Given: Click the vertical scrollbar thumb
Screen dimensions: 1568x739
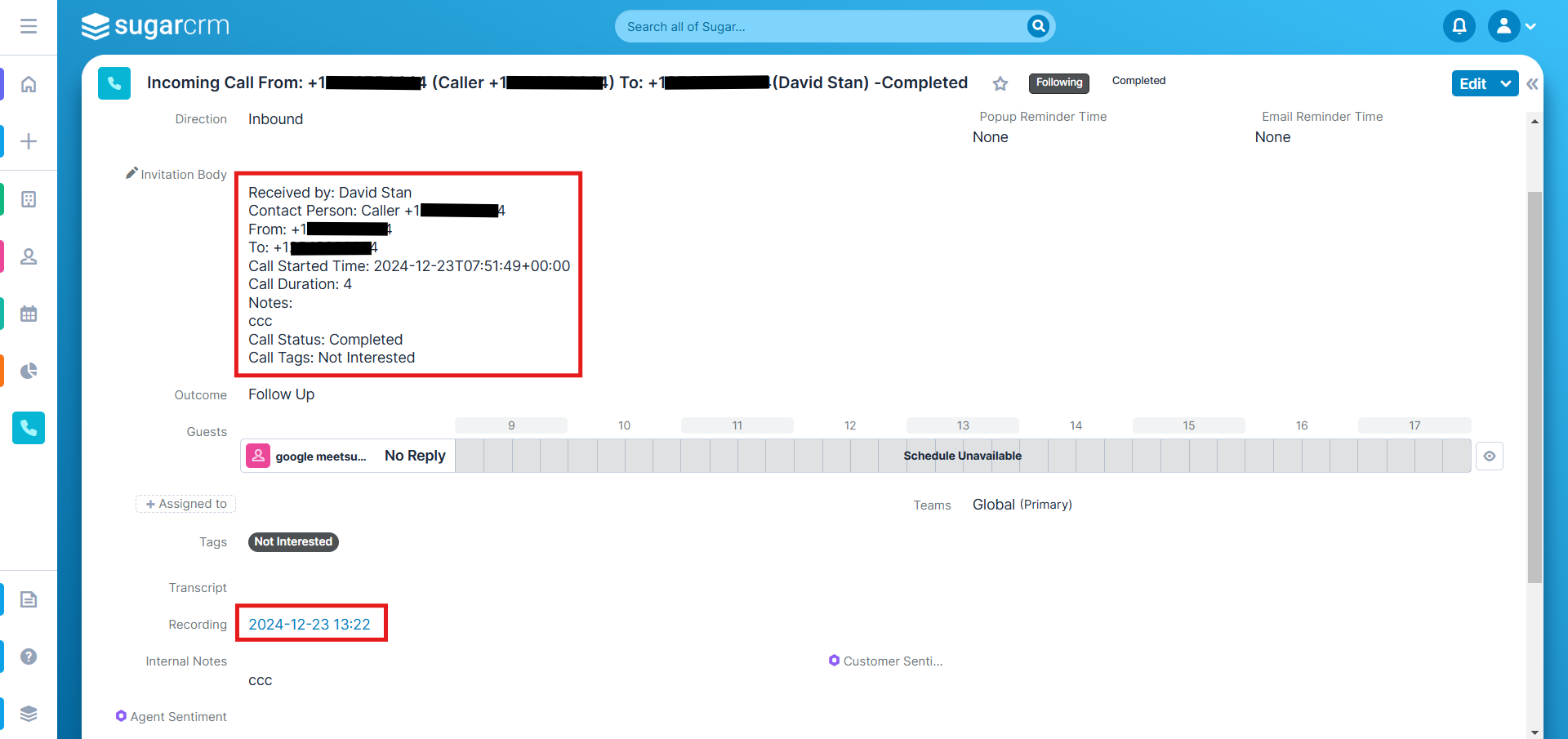Looking at the screenshot, I should 1535,387.
